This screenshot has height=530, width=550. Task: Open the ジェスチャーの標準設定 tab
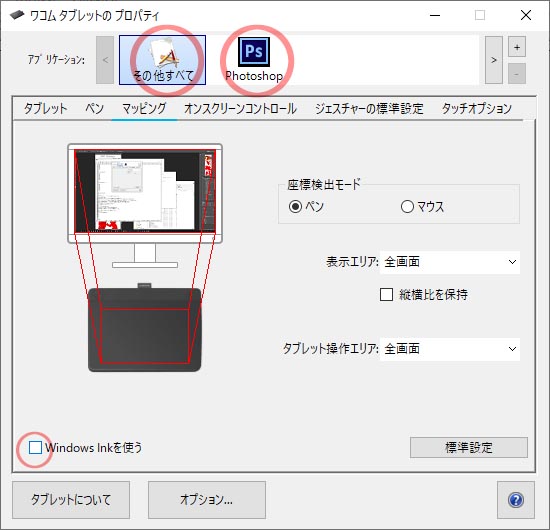pyautogui.click(x=369, y=108)
